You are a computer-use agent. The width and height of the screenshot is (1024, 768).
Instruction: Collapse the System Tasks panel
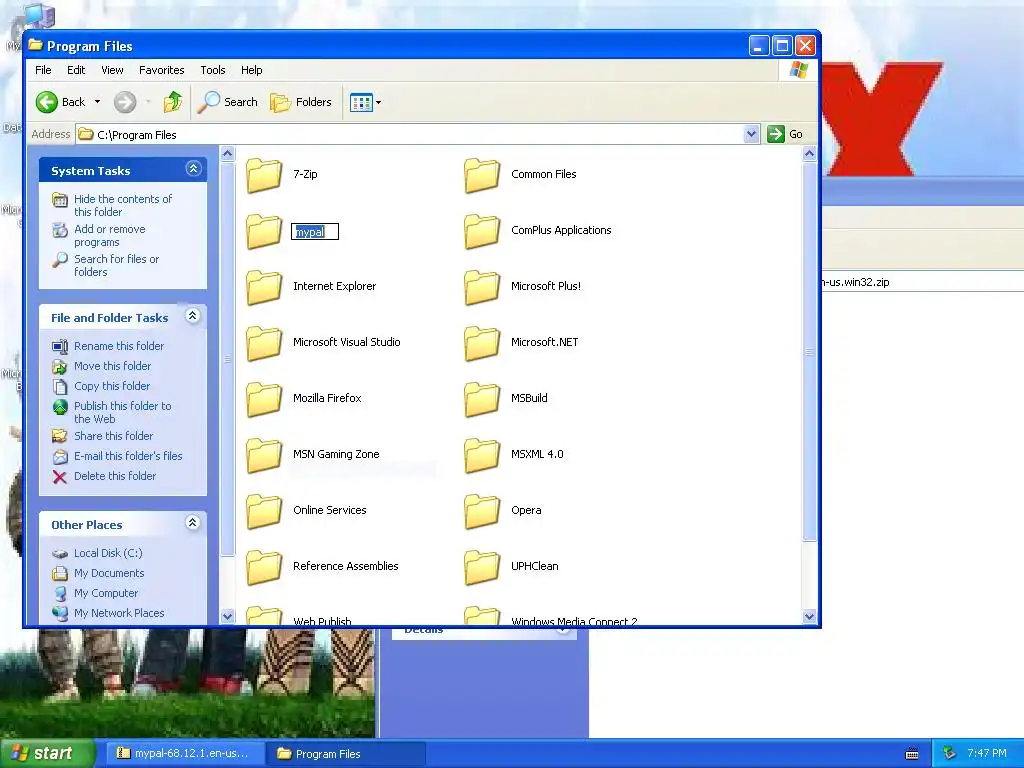pos(193,169)
